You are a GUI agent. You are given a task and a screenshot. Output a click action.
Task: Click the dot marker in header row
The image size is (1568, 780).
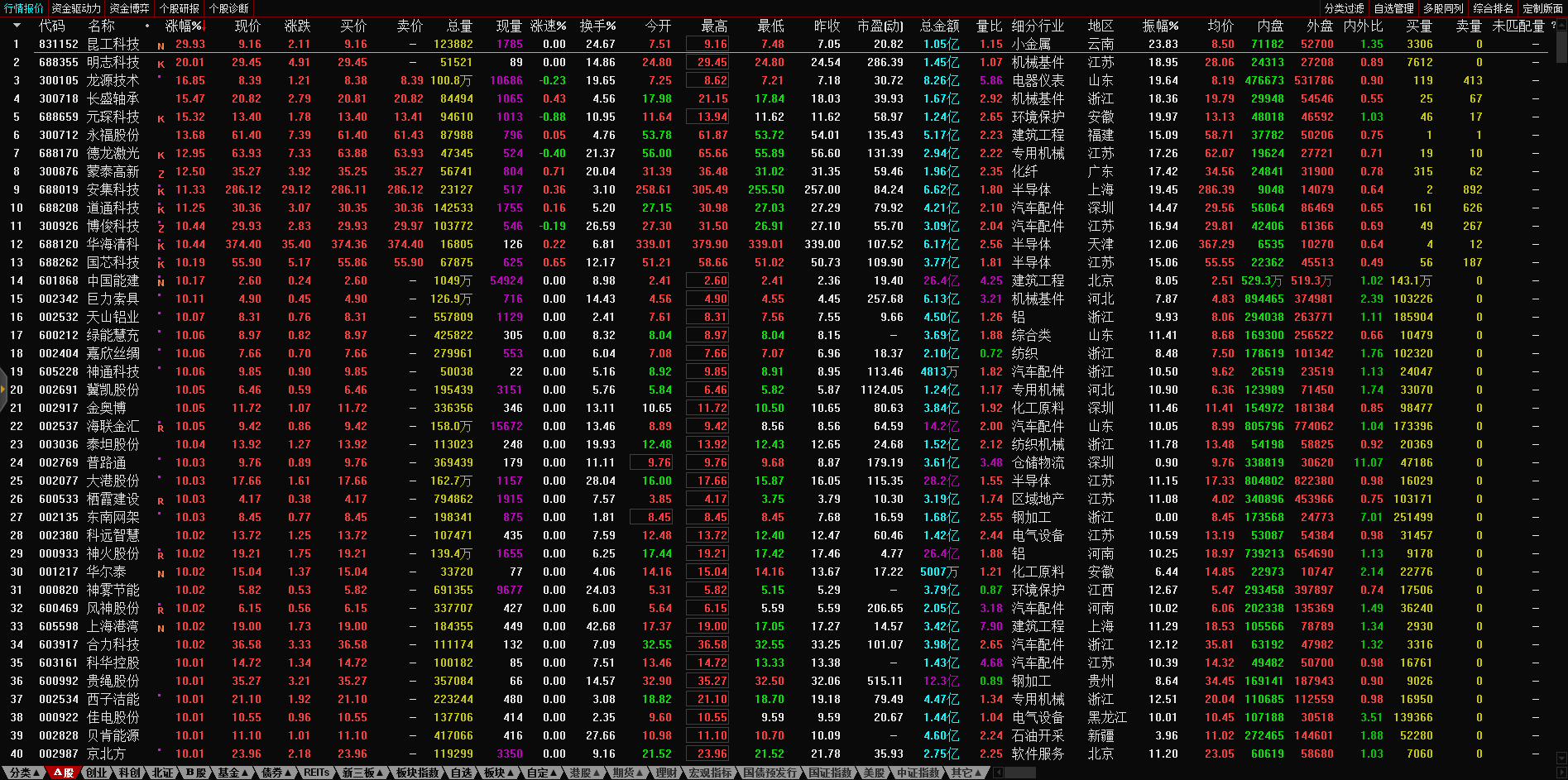click(147, 26)
